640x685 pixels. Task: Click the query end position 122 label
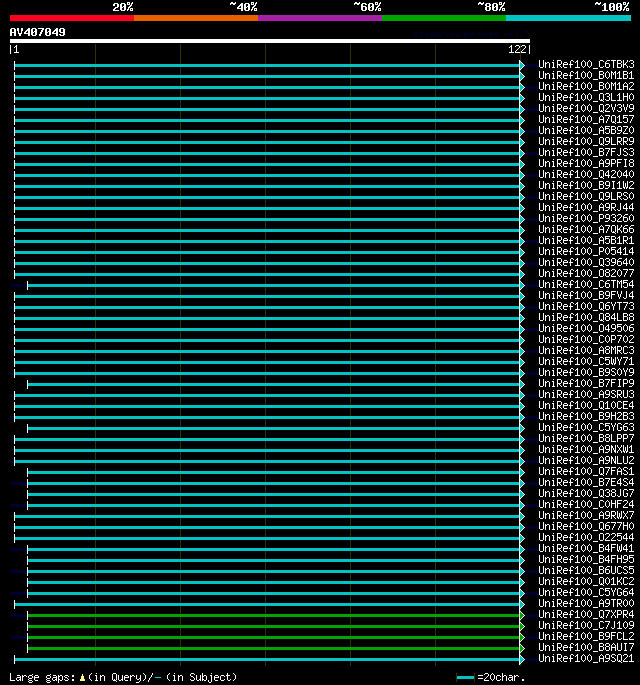pos(517,49)
